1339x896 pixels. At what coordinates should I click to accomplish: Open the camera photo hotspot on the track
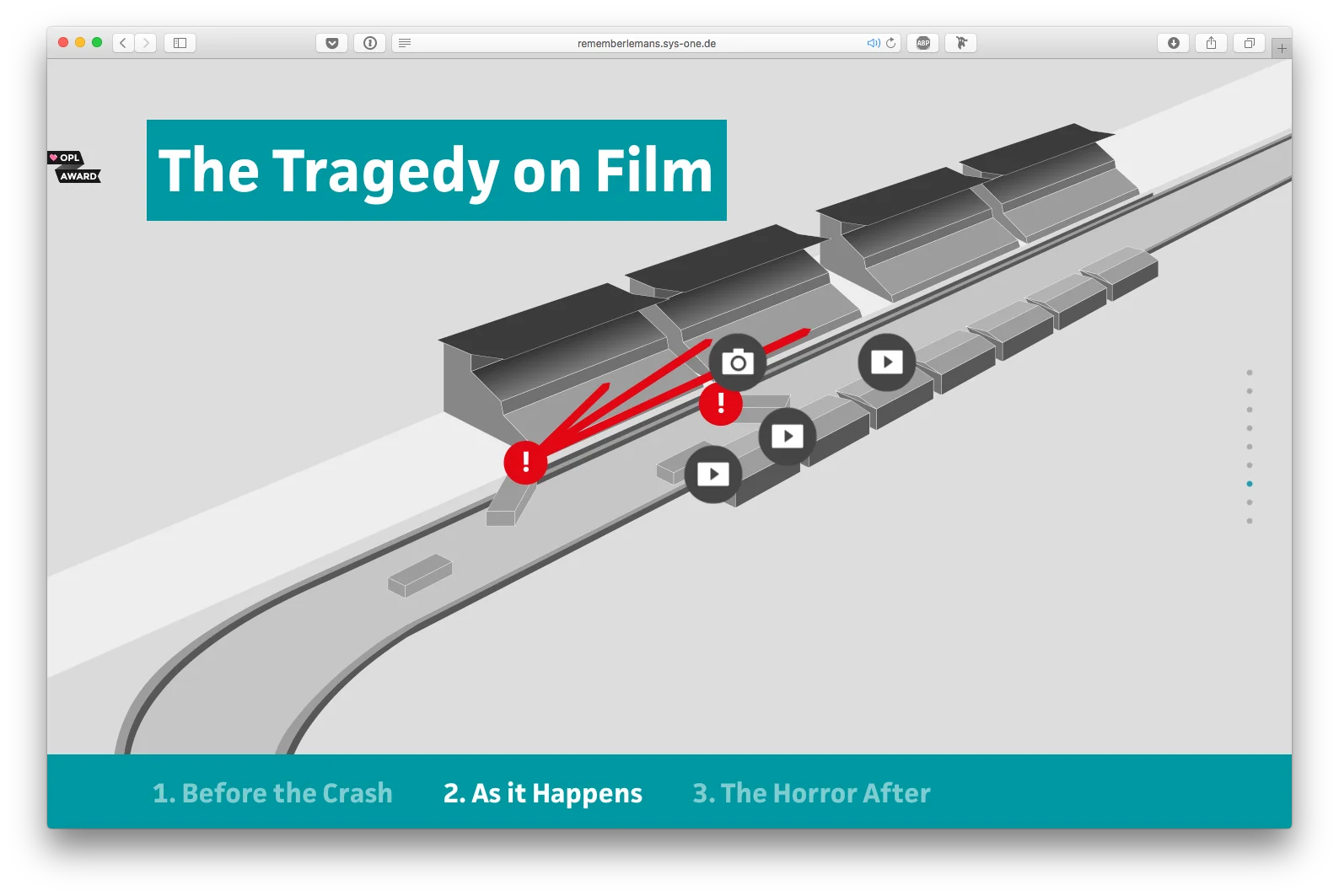click(x=738, y=362)
